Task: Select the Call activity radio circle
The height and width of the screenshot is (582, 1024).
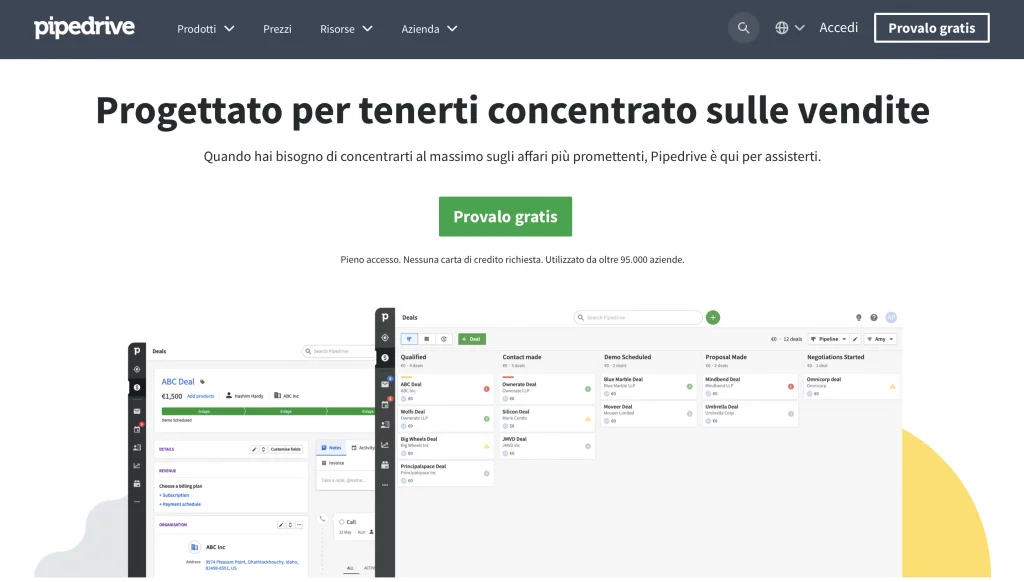Action: 341,522
